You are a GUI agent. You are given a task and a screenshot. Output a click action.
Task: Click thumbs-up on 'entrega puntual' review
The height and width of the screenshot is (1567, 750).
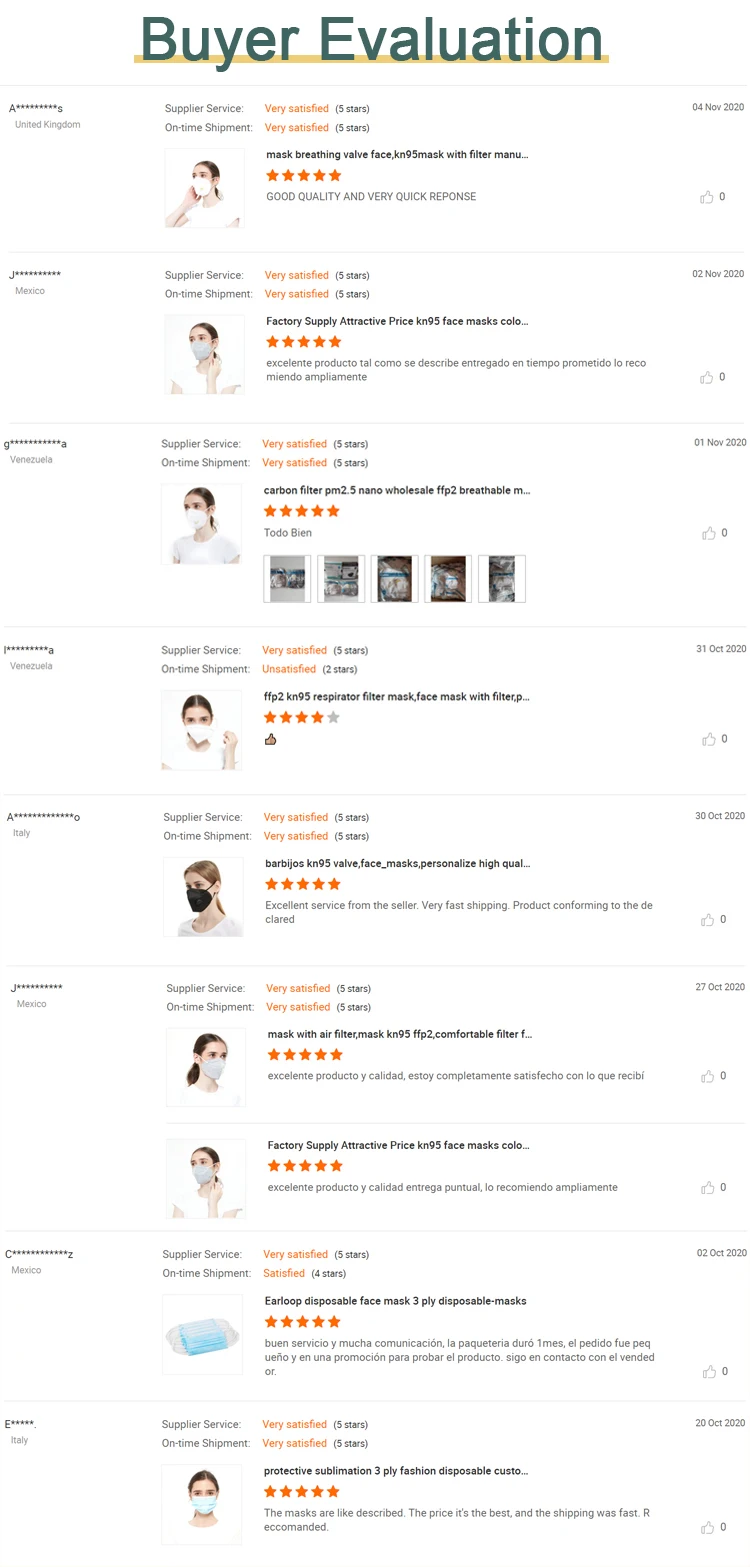point(708,1187)
